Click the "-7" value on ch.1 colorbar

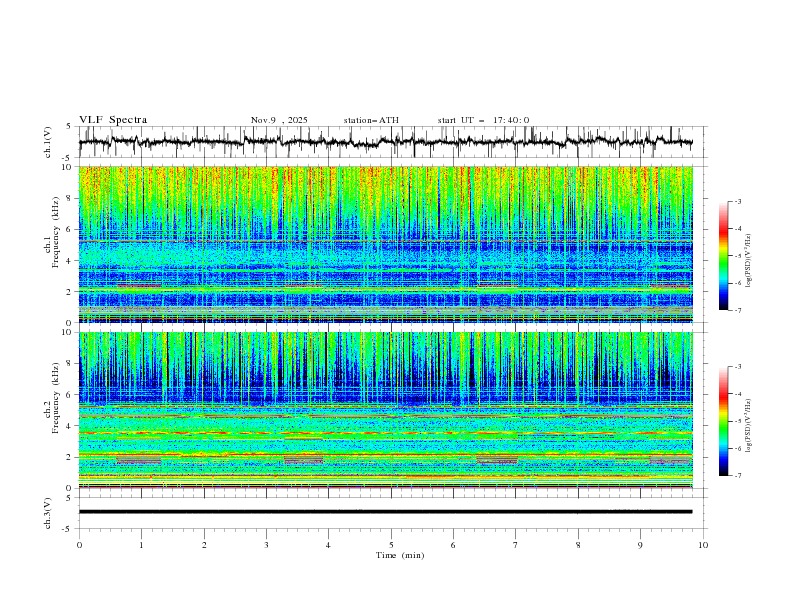click(737, 310)
